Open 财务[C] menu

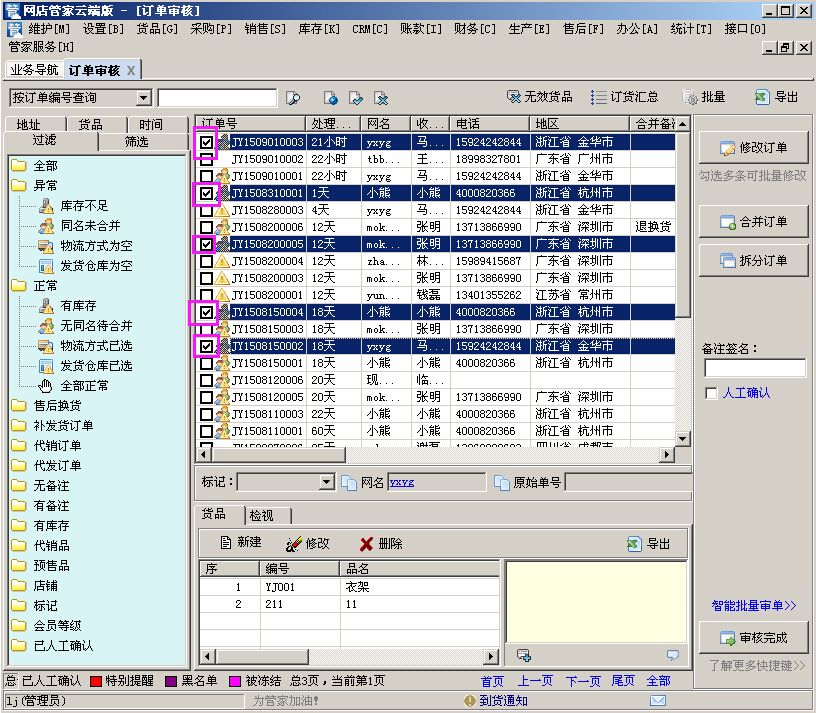(x=475, y=29)
